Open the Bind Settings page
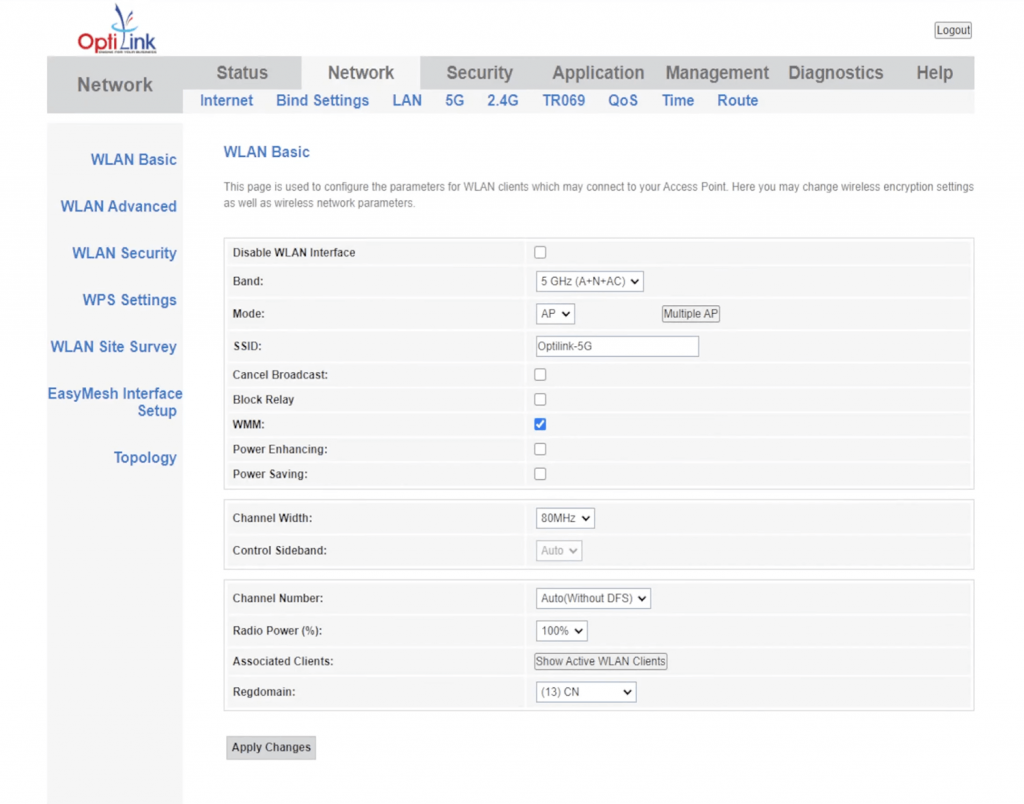 (322, 100)
